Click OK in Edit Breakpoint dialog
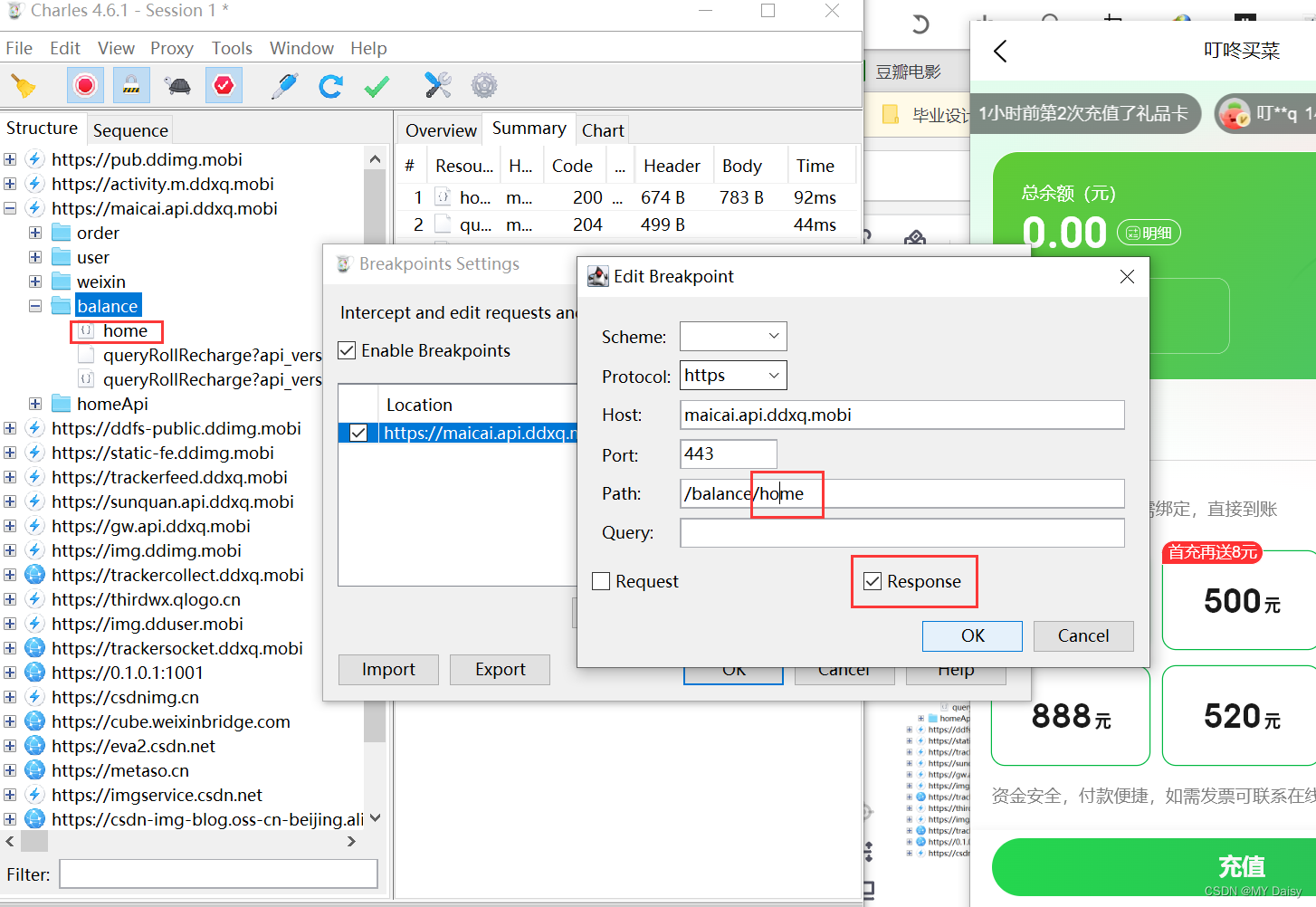This screenshot has width=1316, height=907. coord(972,635)
